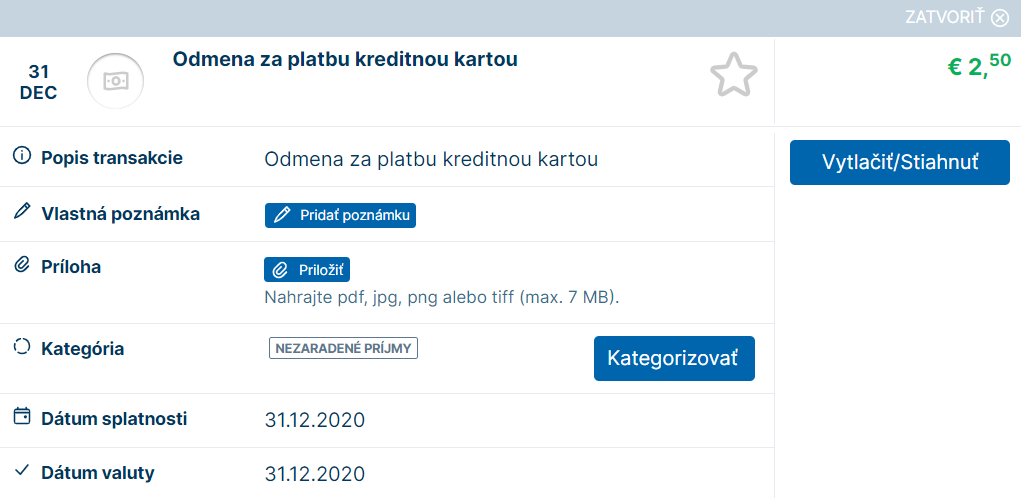Open the Kategorizovať category picker
Screen dimensions: 1021x498
tap(674, 358)
